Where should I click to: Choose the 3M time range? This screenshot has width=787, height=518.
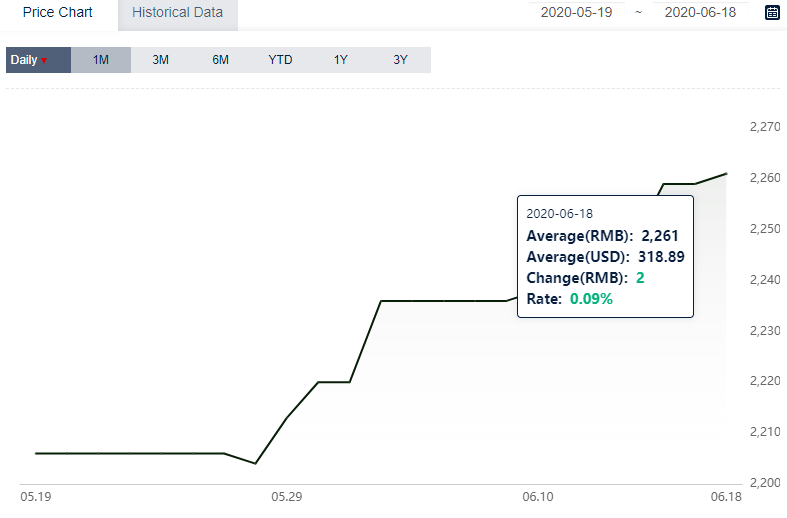point(161,60)
